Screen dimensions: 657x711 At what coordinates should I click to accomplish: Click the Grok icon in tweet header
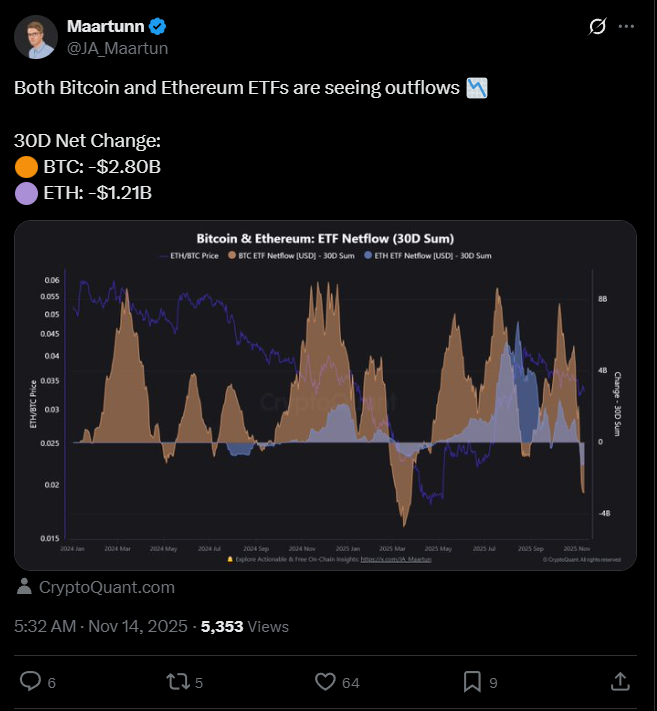coord(598,27)
